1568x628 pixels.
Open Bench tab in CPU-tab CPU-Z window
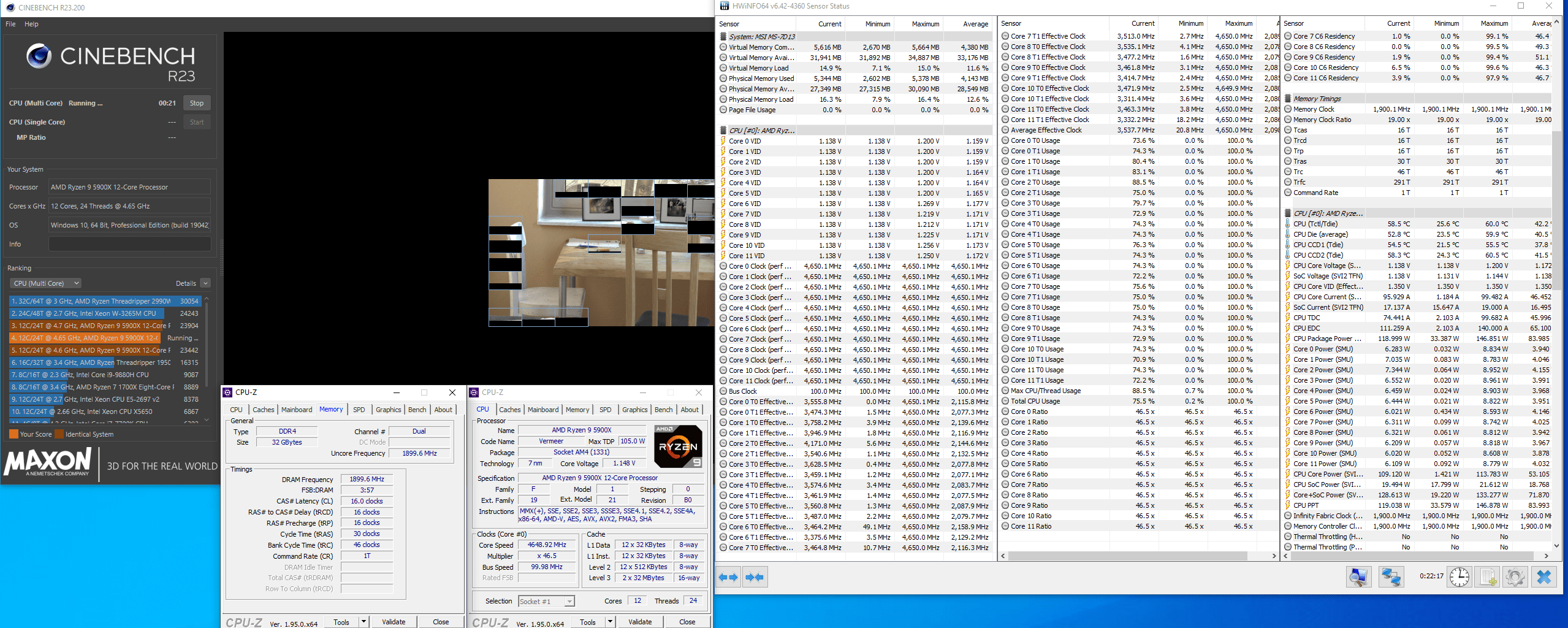(664, 410)
